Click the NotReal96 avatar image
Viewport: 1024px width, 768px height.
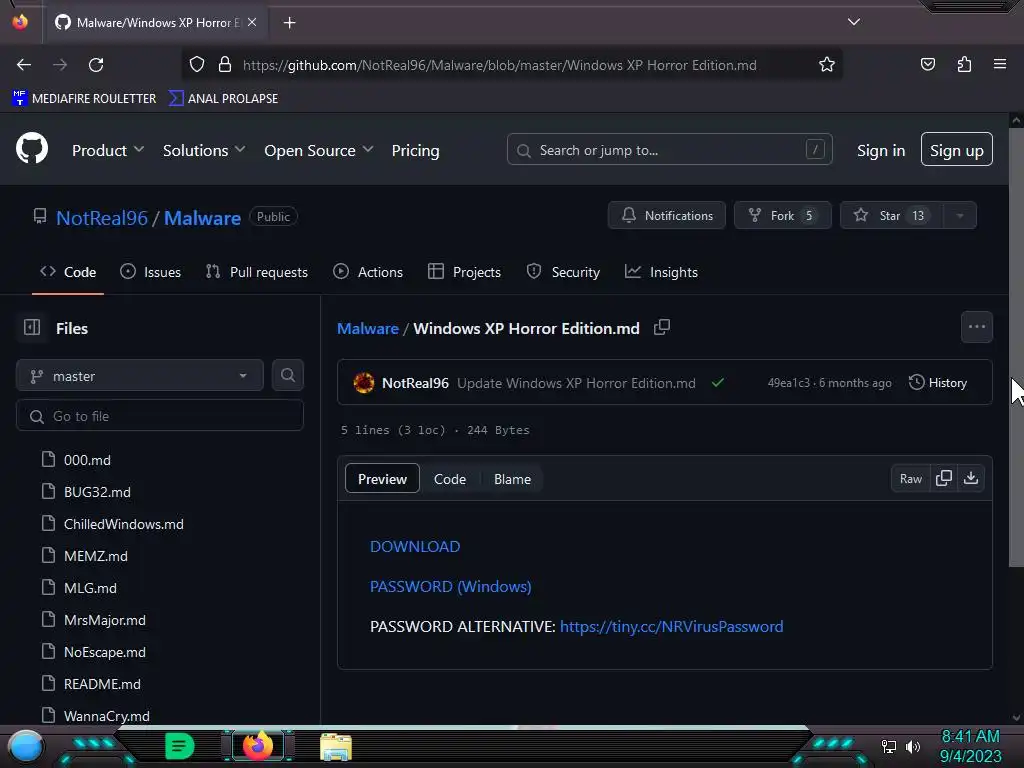pos(364,383)
